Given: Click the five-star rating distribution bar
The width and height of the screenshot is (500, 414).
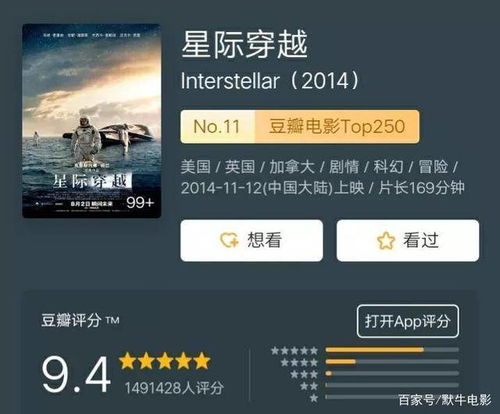Looking at the screenshot, I should [x=392, y=350].
